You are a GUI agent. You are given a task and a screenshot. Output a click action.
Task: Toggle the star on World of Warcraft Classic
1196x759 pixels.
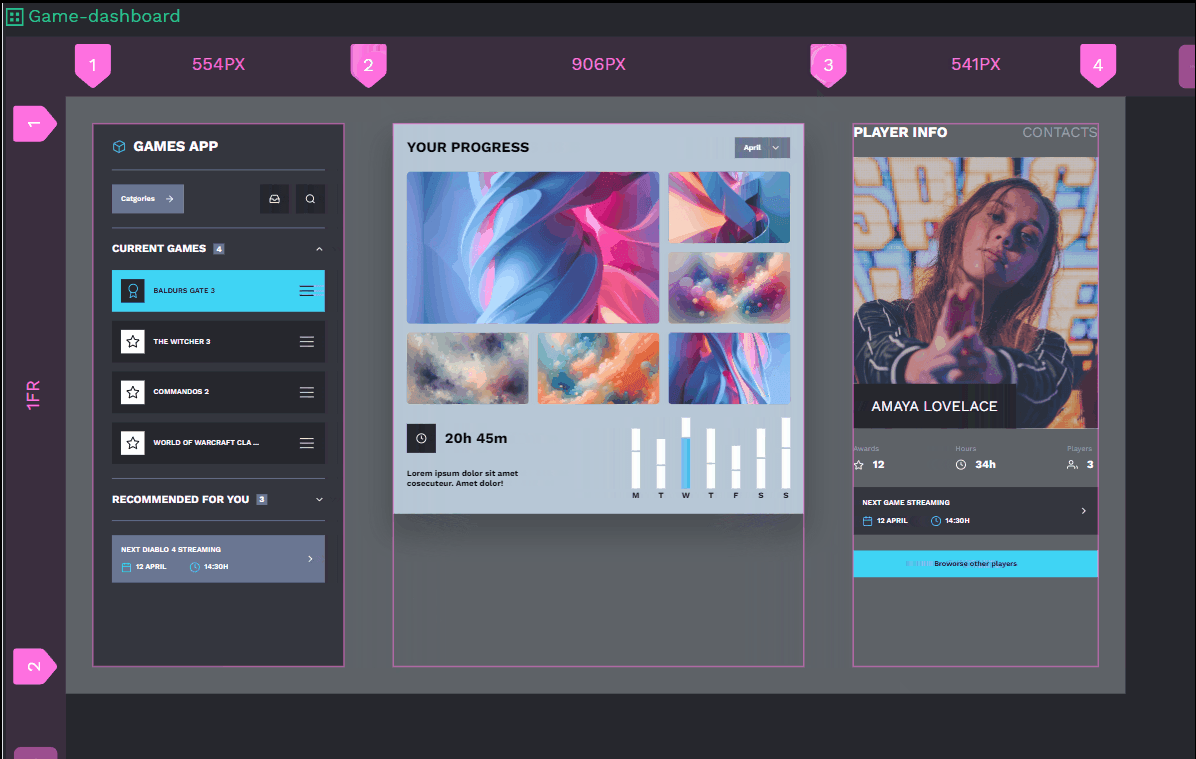point(133,443)
